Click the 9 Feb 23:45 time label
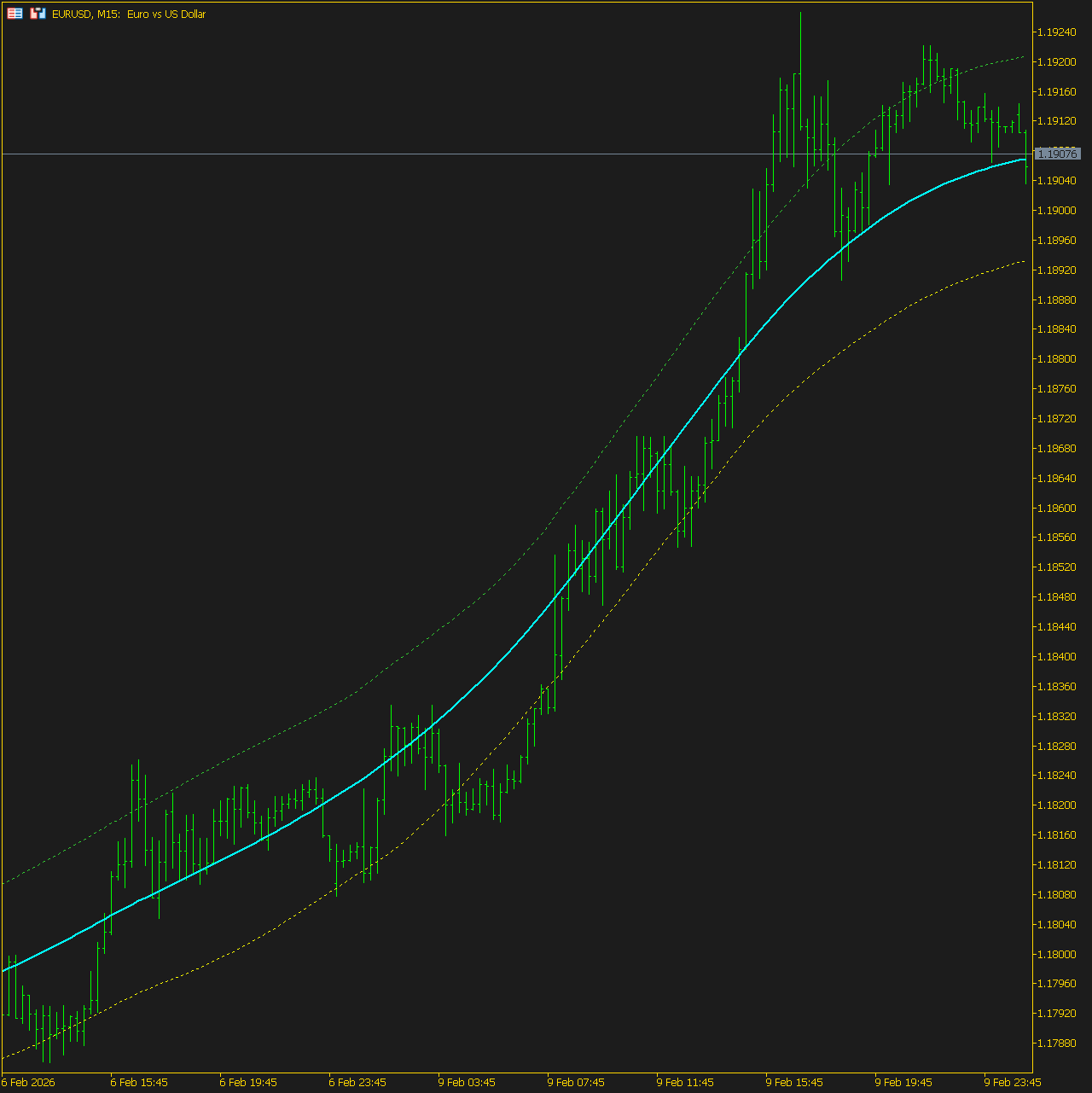The width and height of the screenshot is (1092, 1093). click(1012, 1082)
